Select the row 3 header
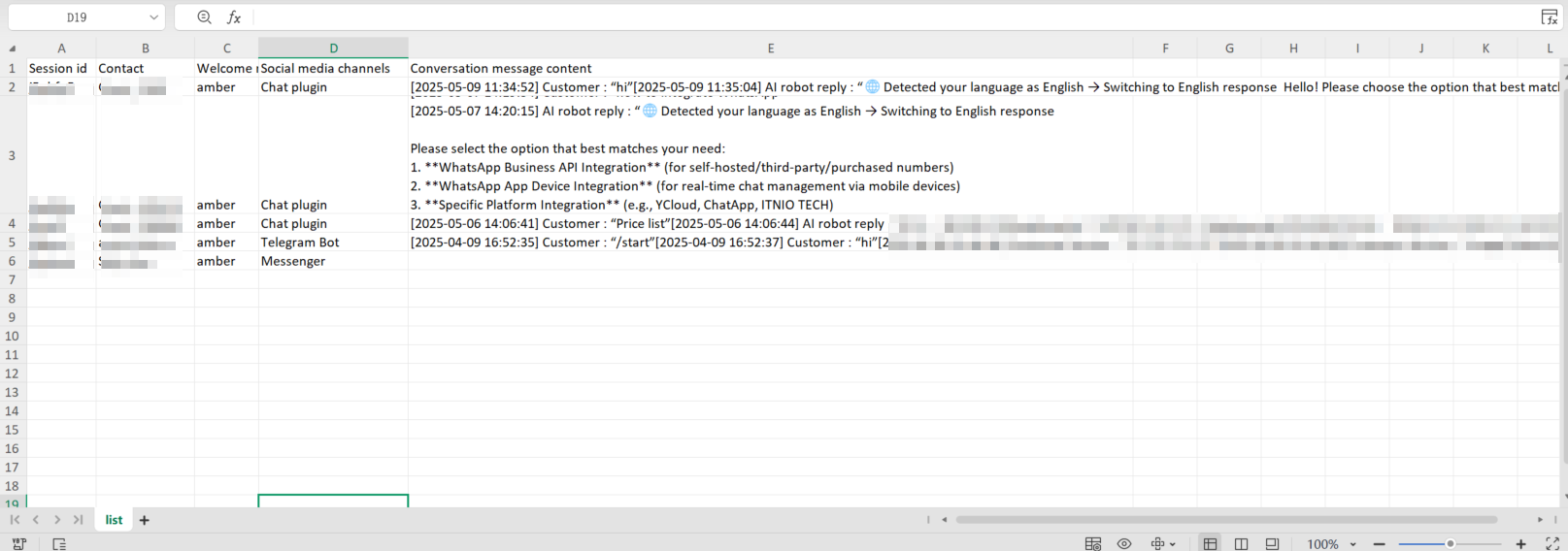 (13, 155)
